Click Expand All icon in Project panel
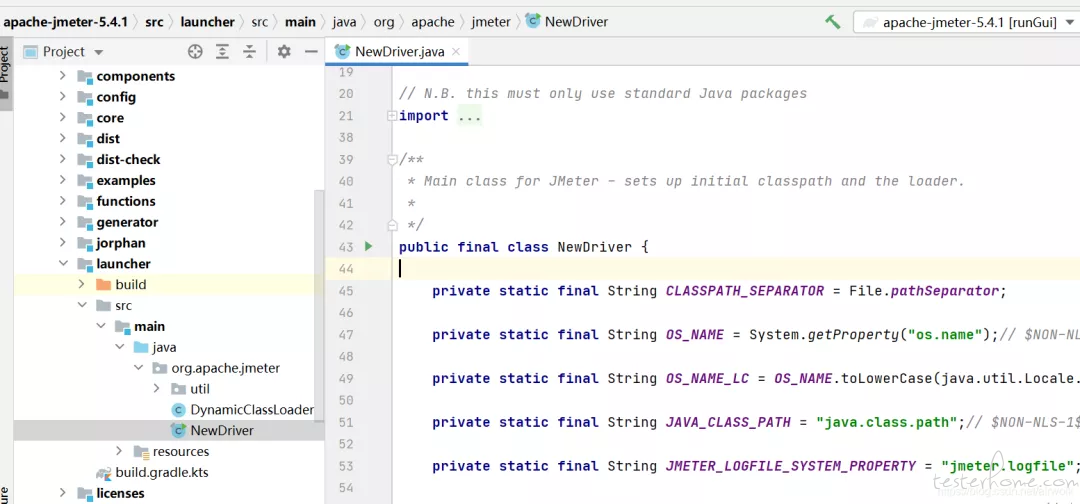1080x504 pixels. pos(222,52)
